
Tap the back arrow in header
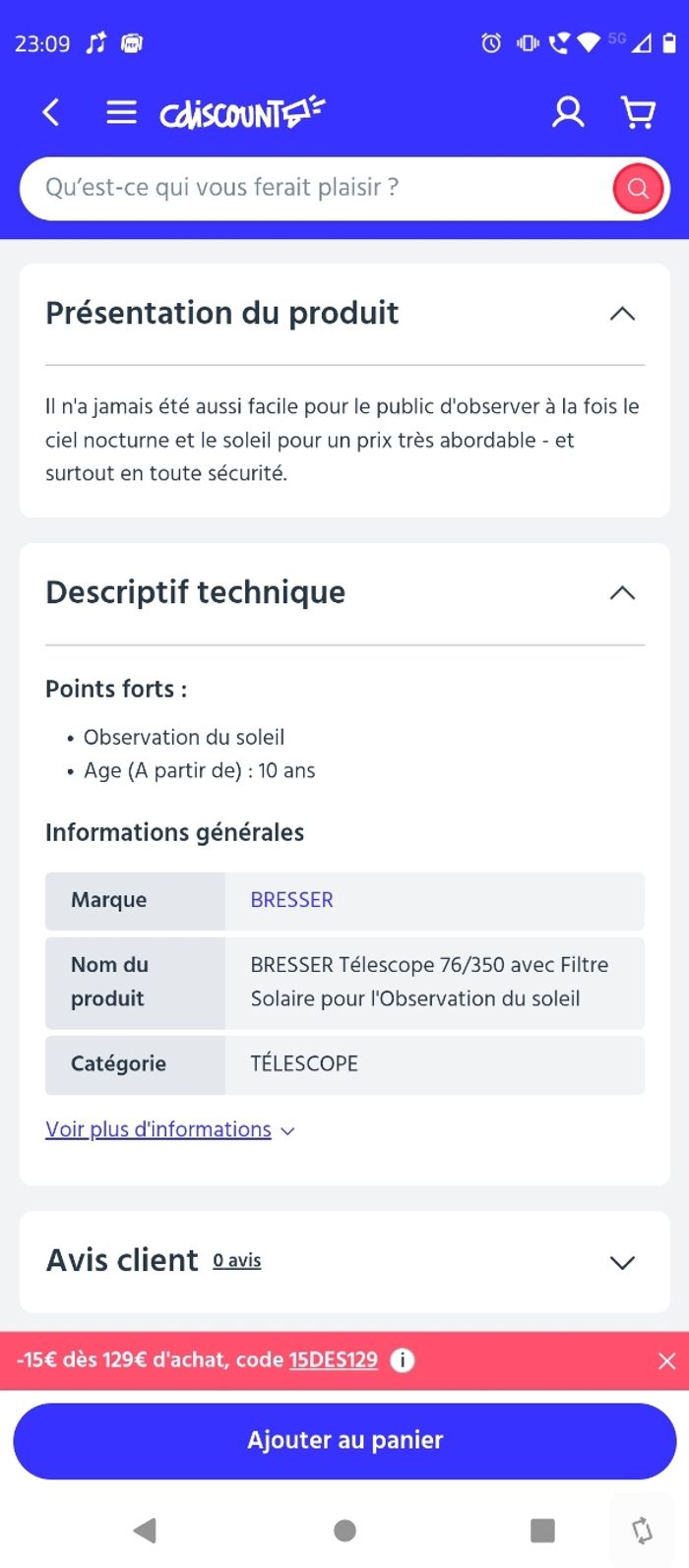pos(51,113)
